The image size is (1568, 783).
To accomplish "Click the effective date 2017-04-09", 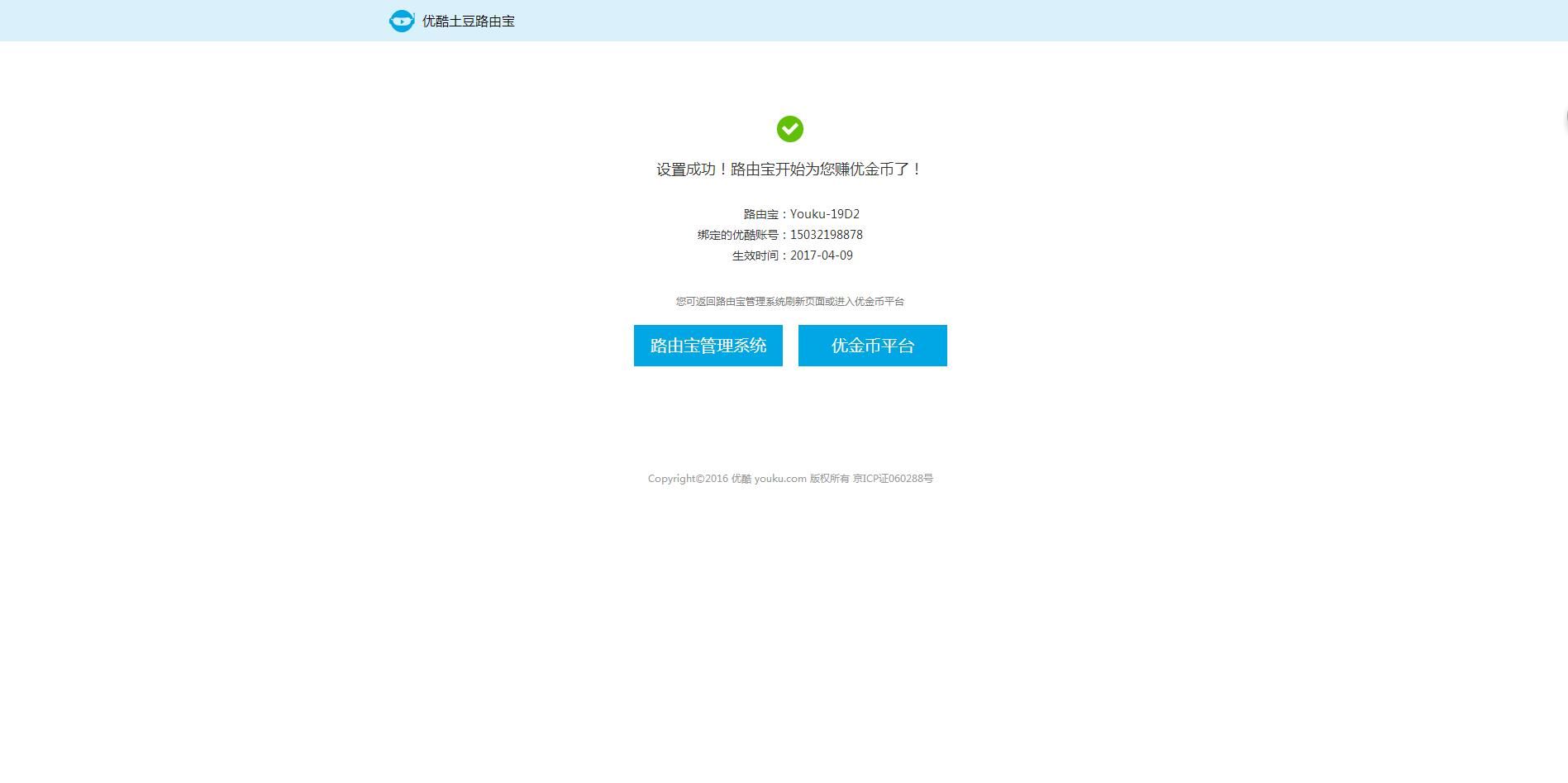I will tap(822, 255).
